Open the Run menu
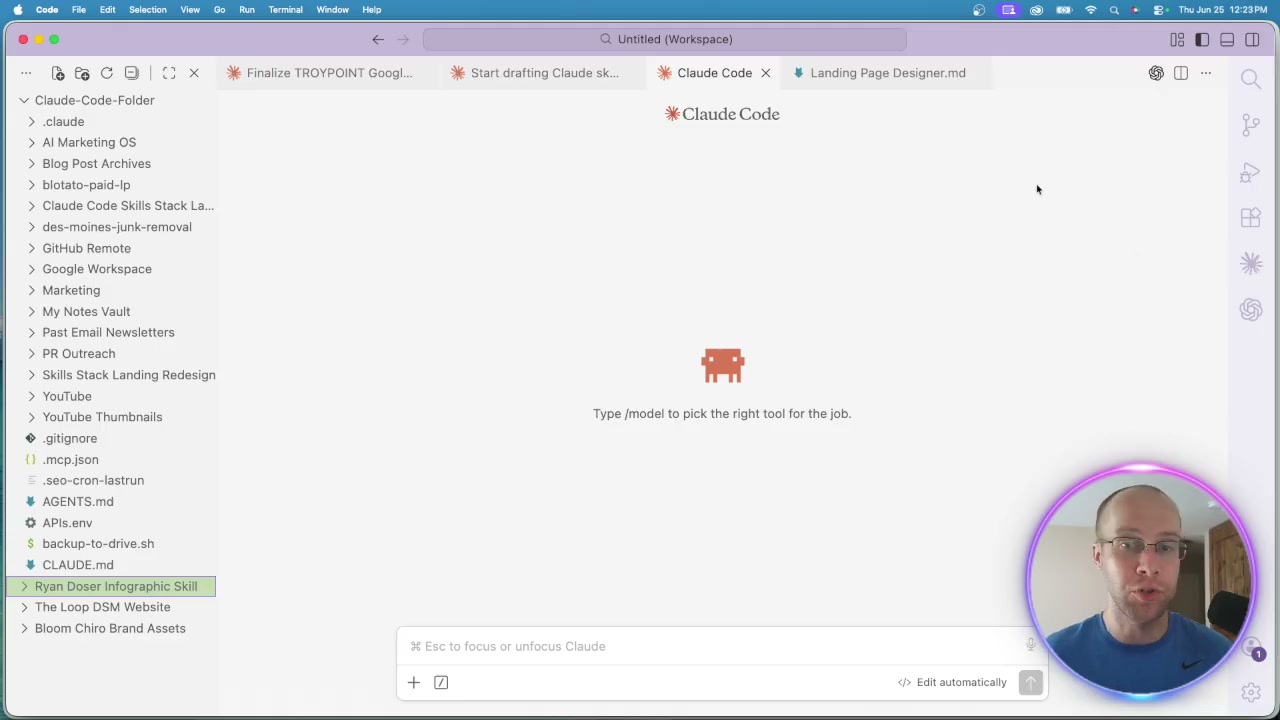The width and height of the screenshot is (1280, 720). point(246,10)
